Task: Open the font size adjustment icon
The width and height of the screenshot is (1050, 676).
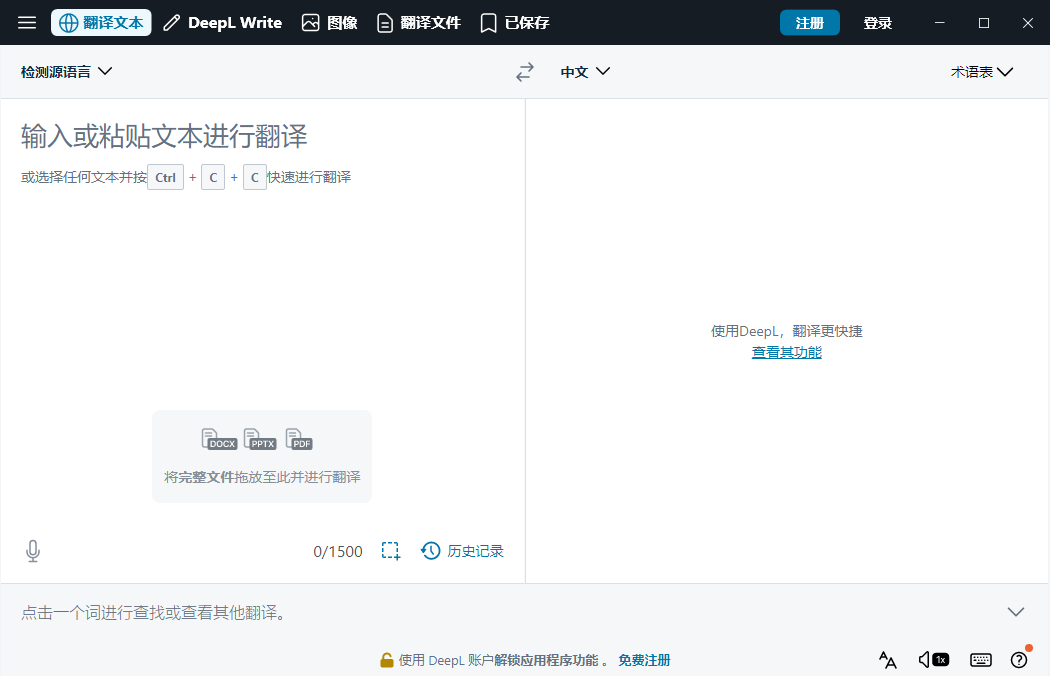Action: 888,660
